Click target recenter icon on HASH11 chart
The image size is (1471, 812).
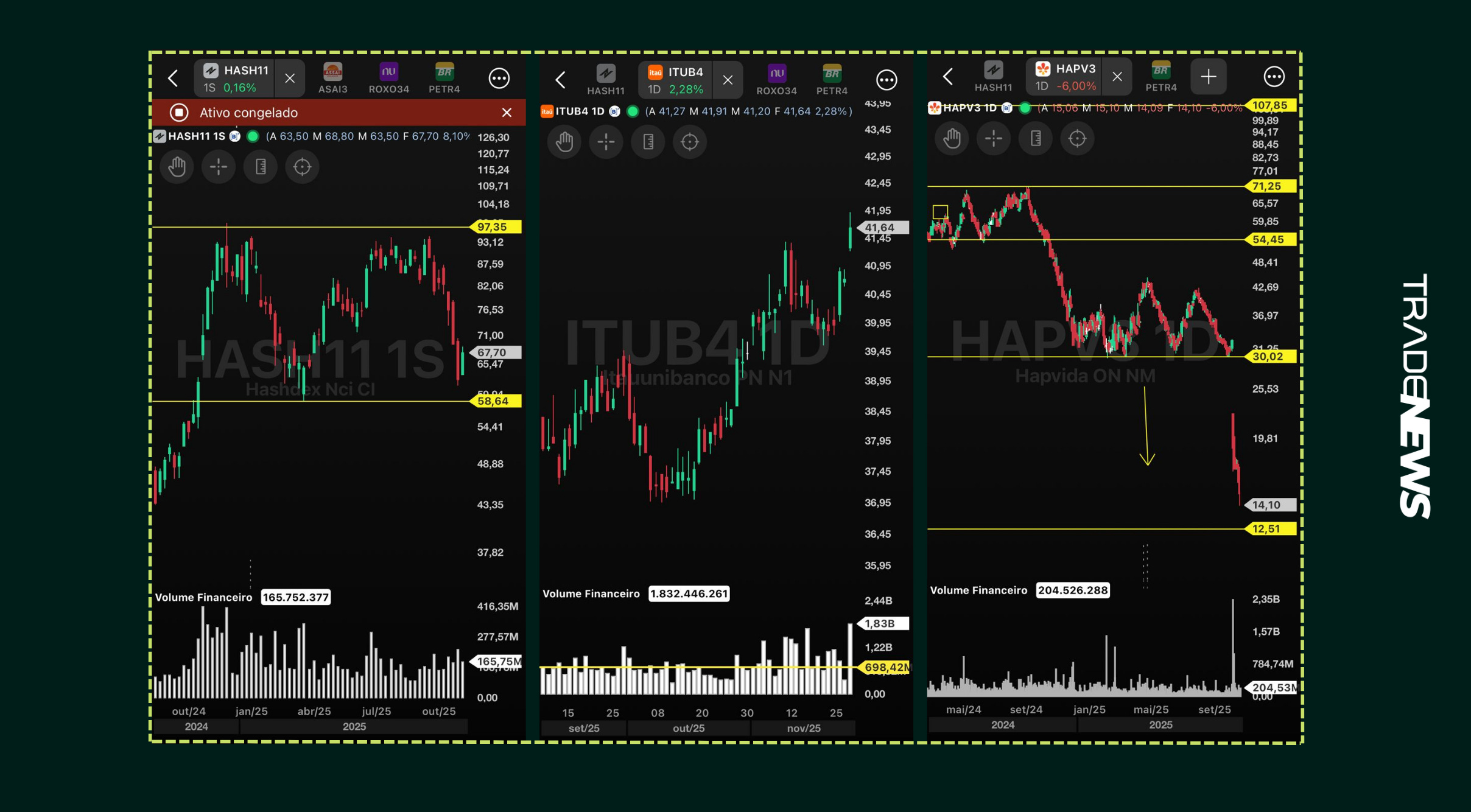(x=302, y=167)
